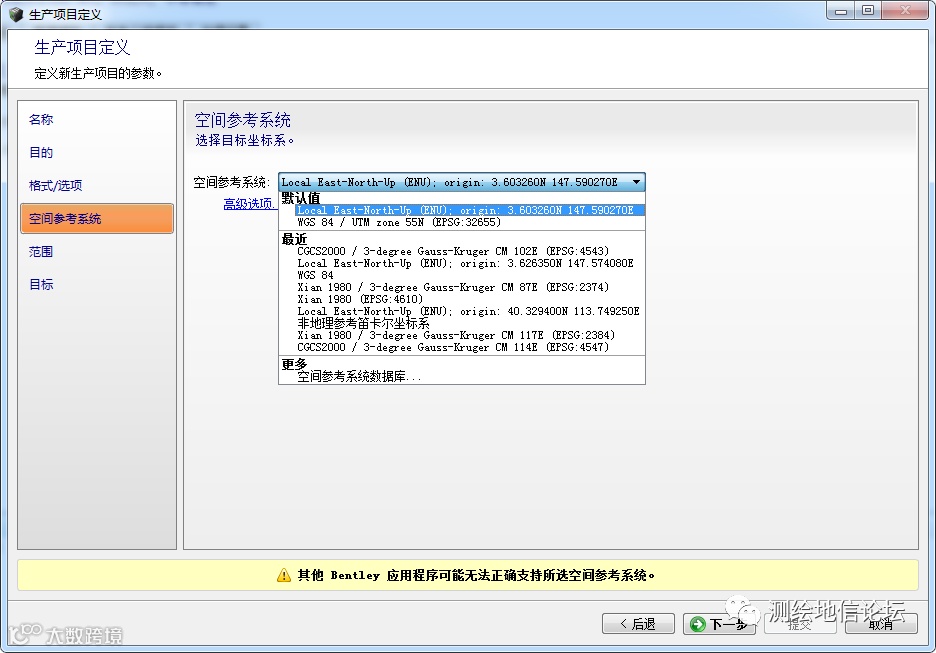This screenshot has width=936, height=653.
Task: Select CGCS2000 Gauss-Kruger CM 114E (EPSG:4547)
Action: [453, 347]
